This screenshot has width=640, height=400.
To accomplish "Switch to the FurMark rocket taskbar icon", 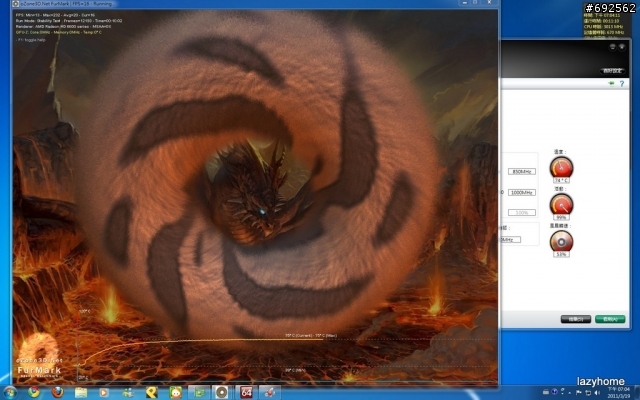I will tap(269, 393).
